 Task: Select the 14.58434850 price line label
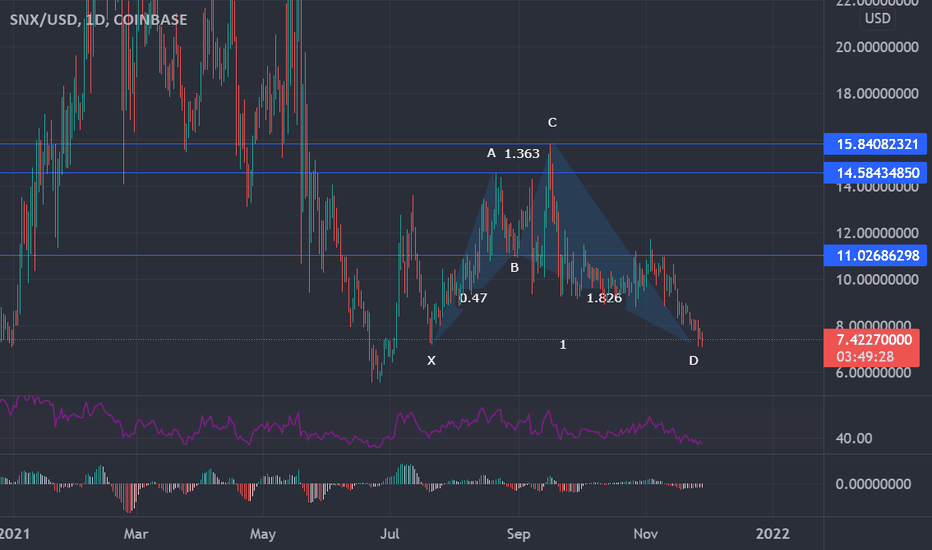pos(875,173)
